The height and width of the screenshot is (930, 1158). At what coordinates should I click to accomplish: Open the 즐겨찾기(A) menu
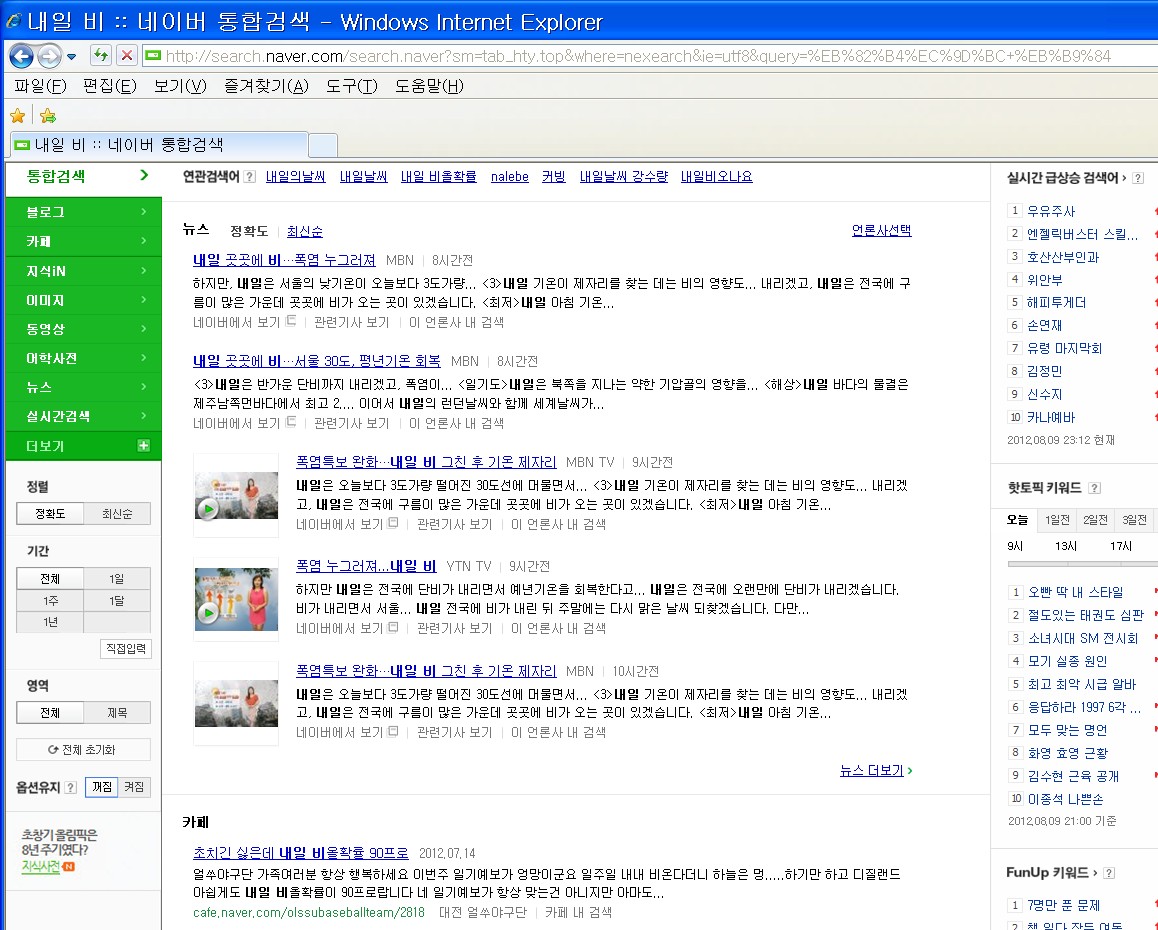tap(266, 86)
